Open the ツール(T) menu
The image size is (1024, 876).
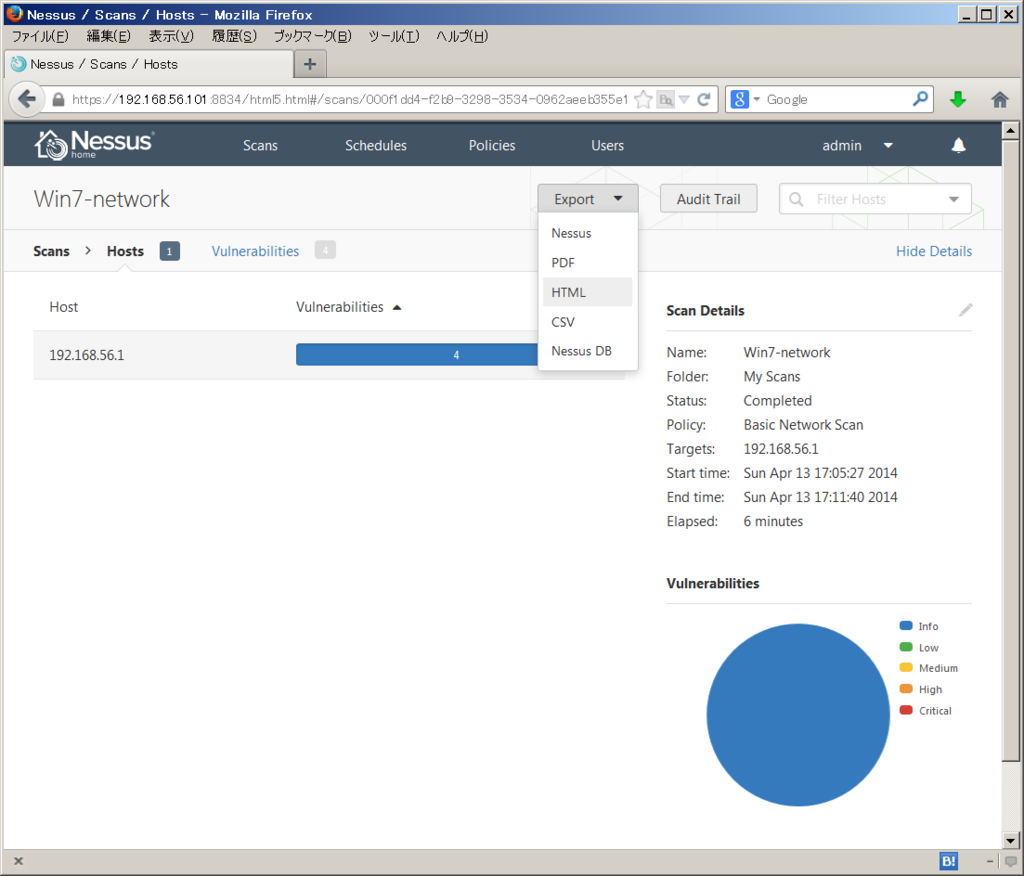point(394,36)
